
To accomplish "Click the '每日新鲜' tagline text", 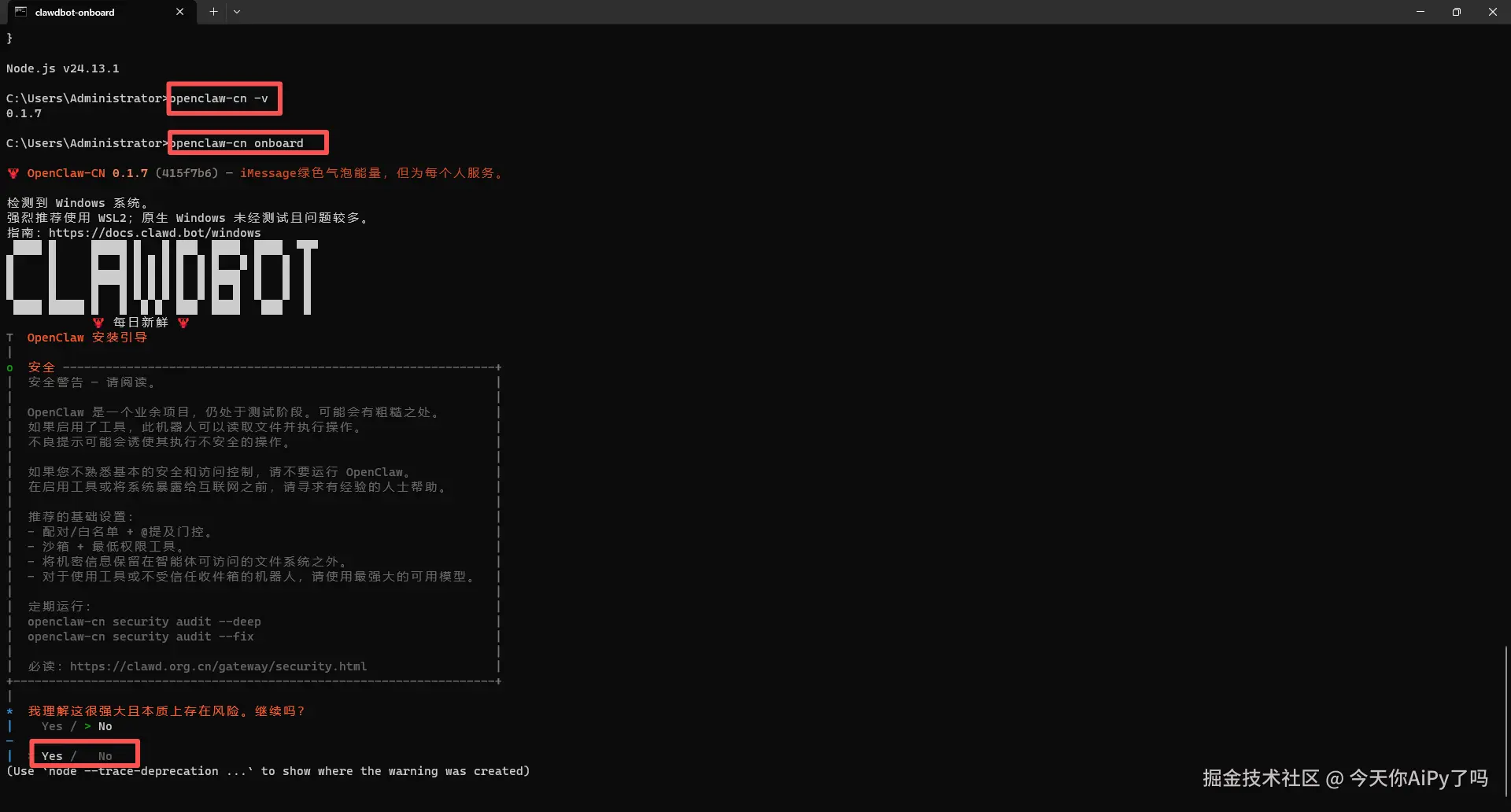I will click(x=141, y=323).
